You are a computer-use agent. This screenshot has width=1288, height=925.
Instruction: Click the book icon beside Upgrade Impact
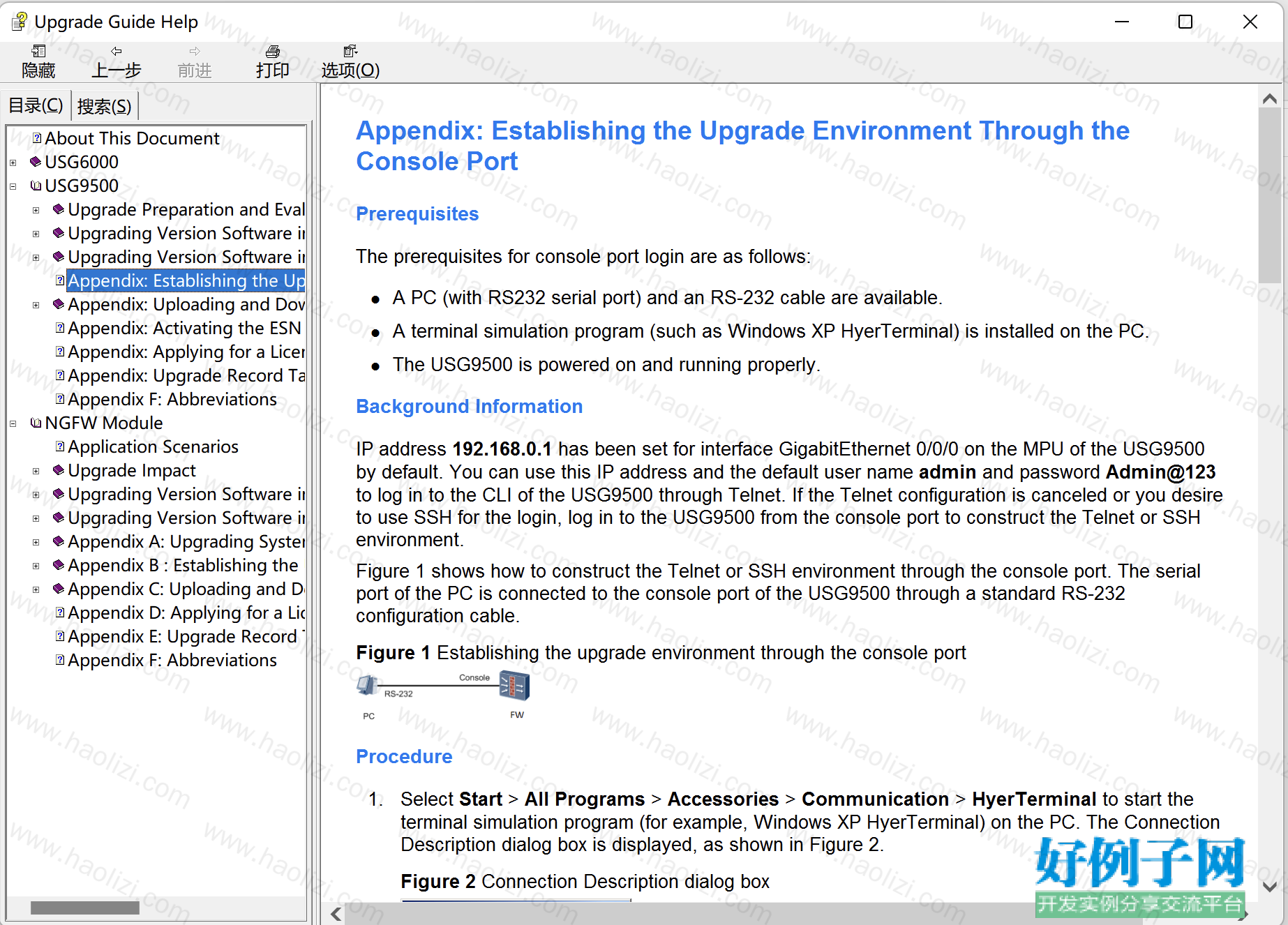point(59,470)
